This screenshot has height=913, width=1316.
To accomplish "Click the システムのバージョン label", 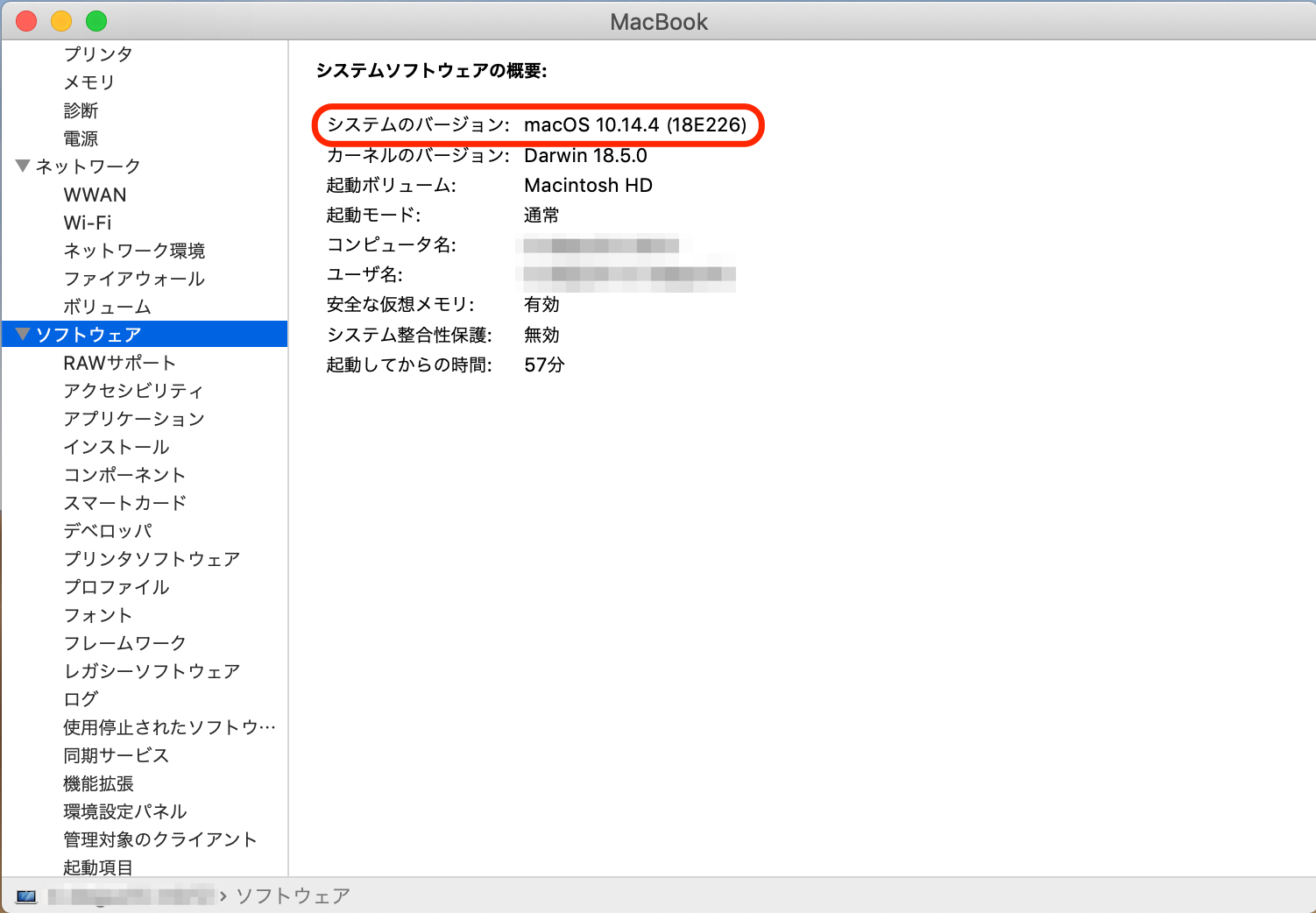I will [418, 124].
